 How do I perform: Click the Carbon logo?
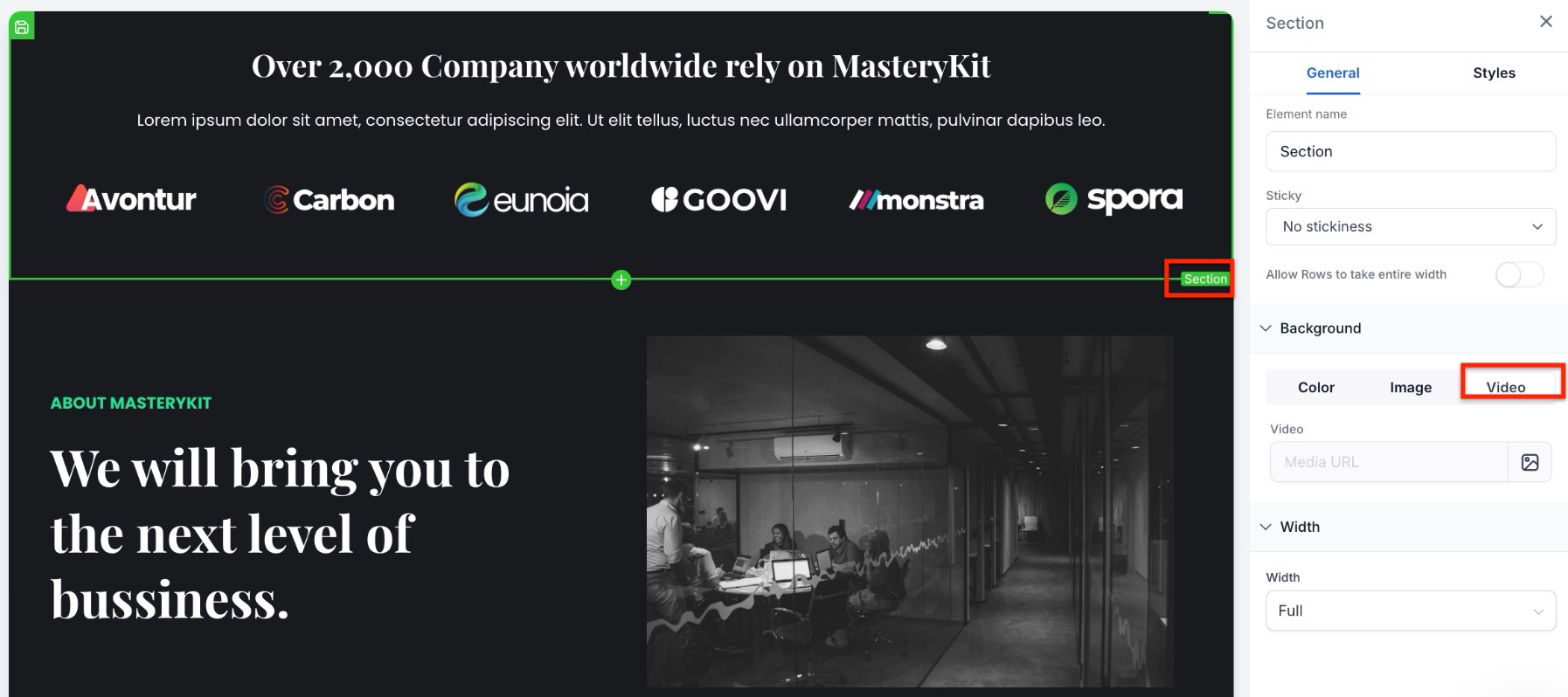pos(329,200)
